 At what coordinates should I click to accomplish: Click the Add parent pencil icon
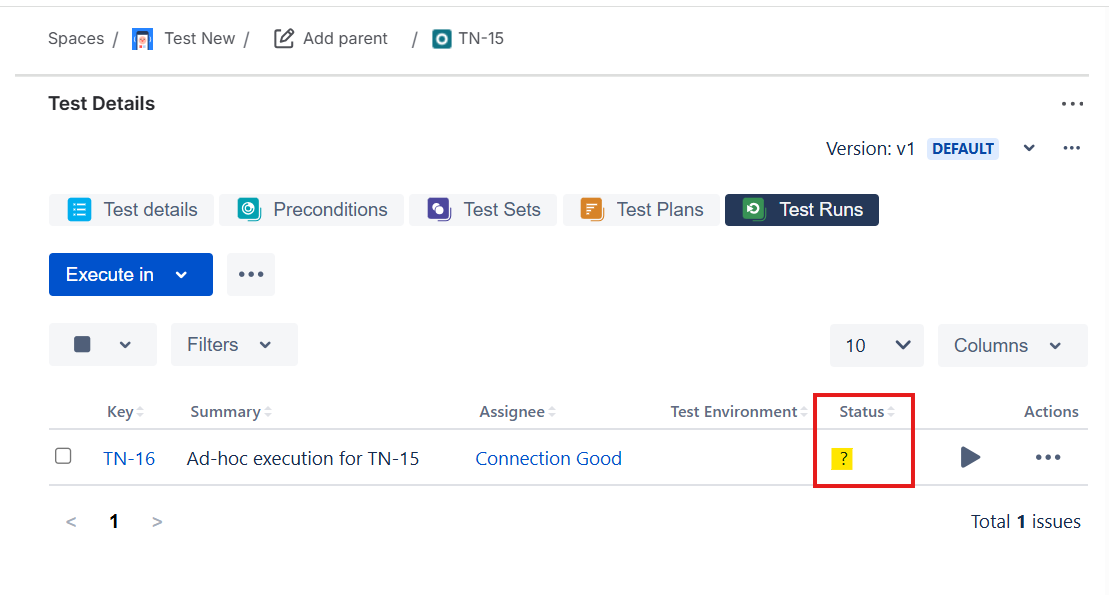(x=284, y=39)
